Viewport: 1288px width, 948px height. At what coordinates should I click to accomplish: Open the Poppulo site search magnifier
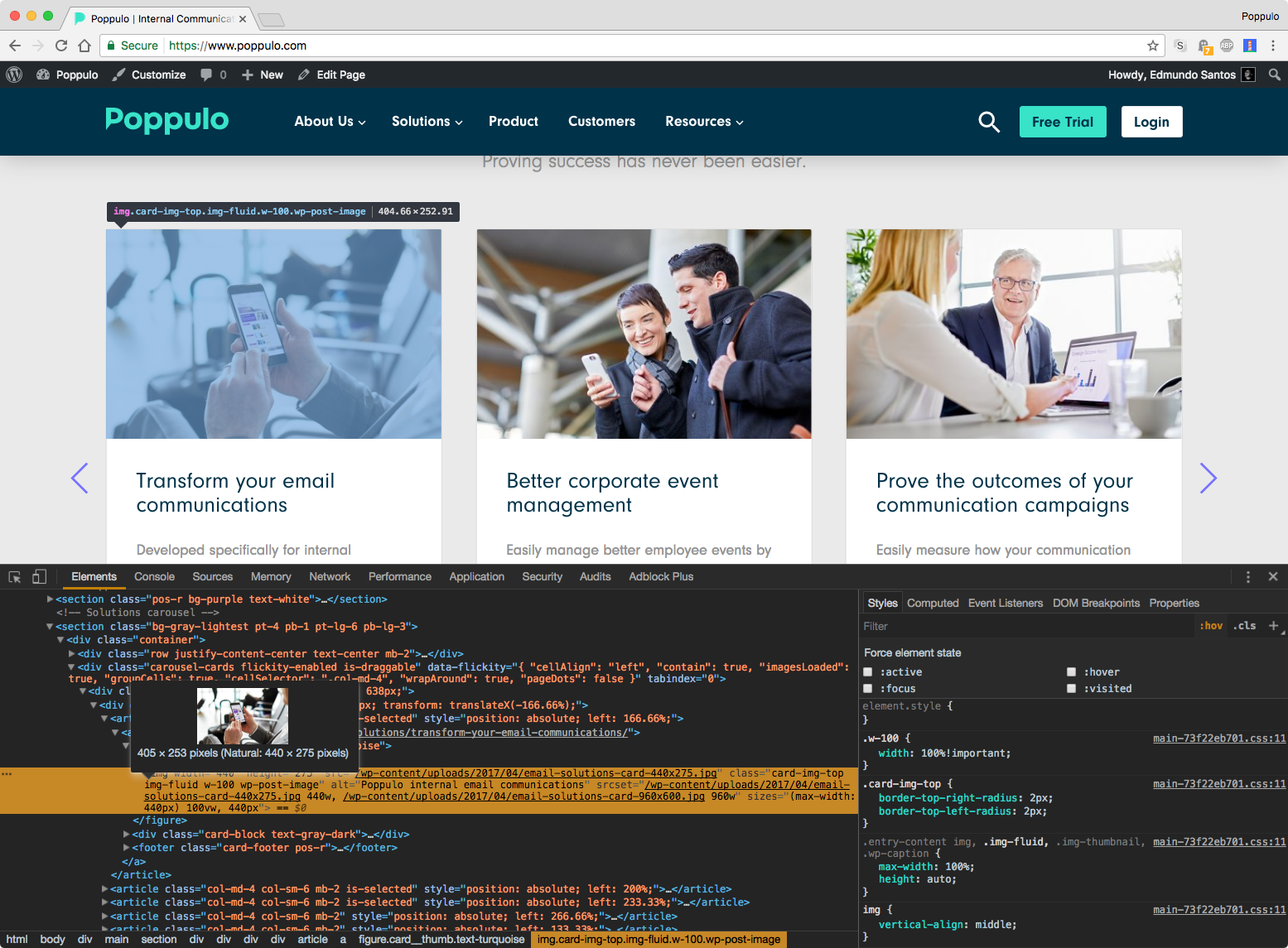(988, 122)
